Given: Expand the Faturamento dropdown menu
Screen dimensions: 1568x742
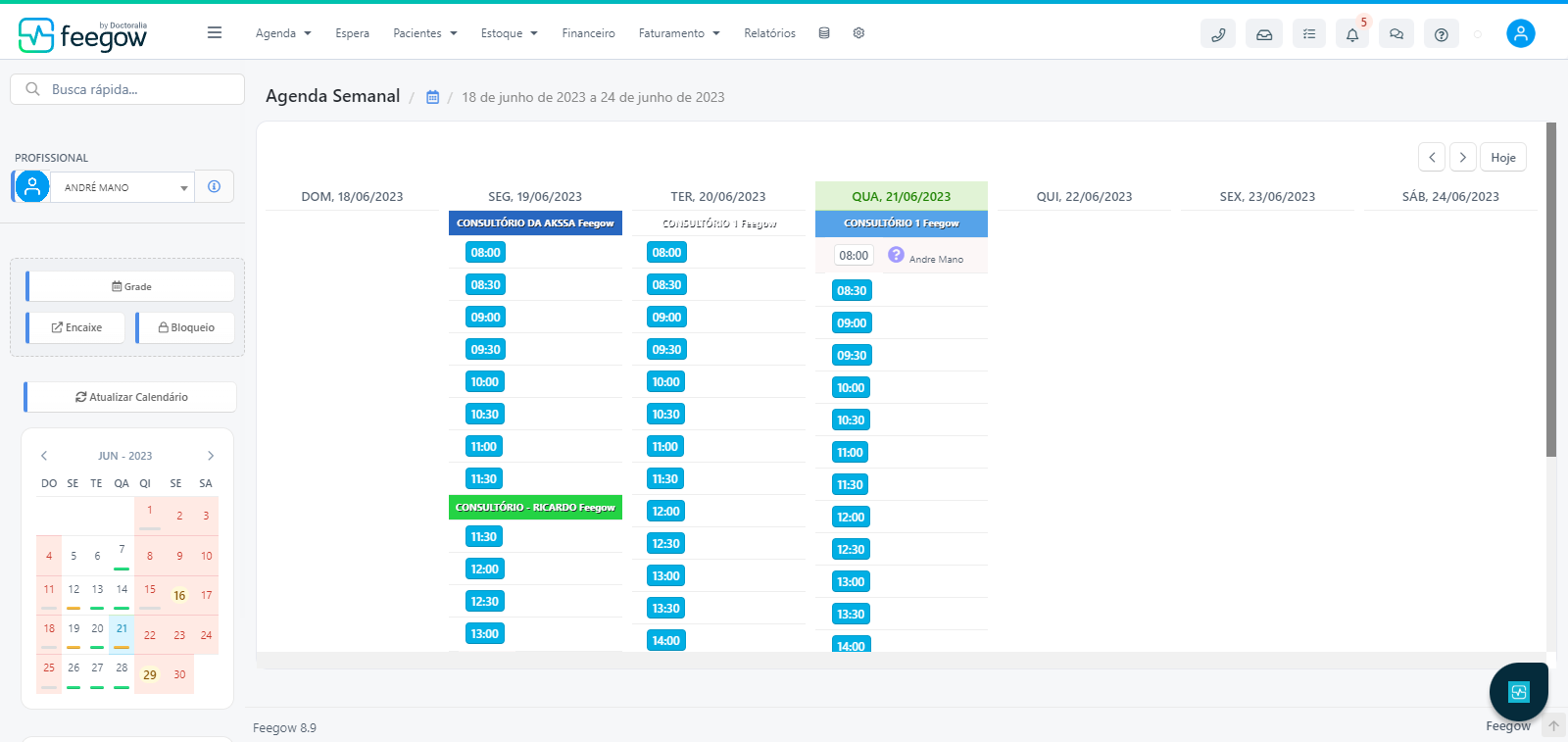Looking at the screenshot, I should 679,33.
